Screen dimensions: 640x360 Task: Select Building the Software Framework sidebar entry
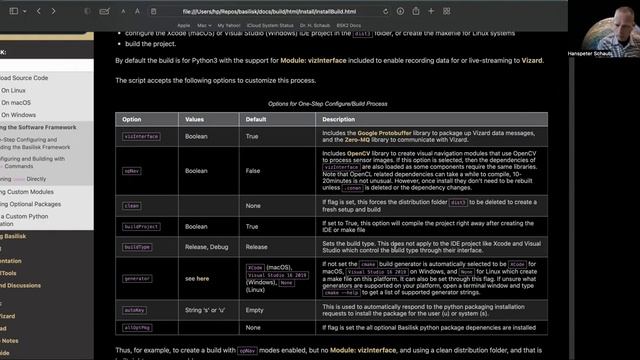pos(38,127)
